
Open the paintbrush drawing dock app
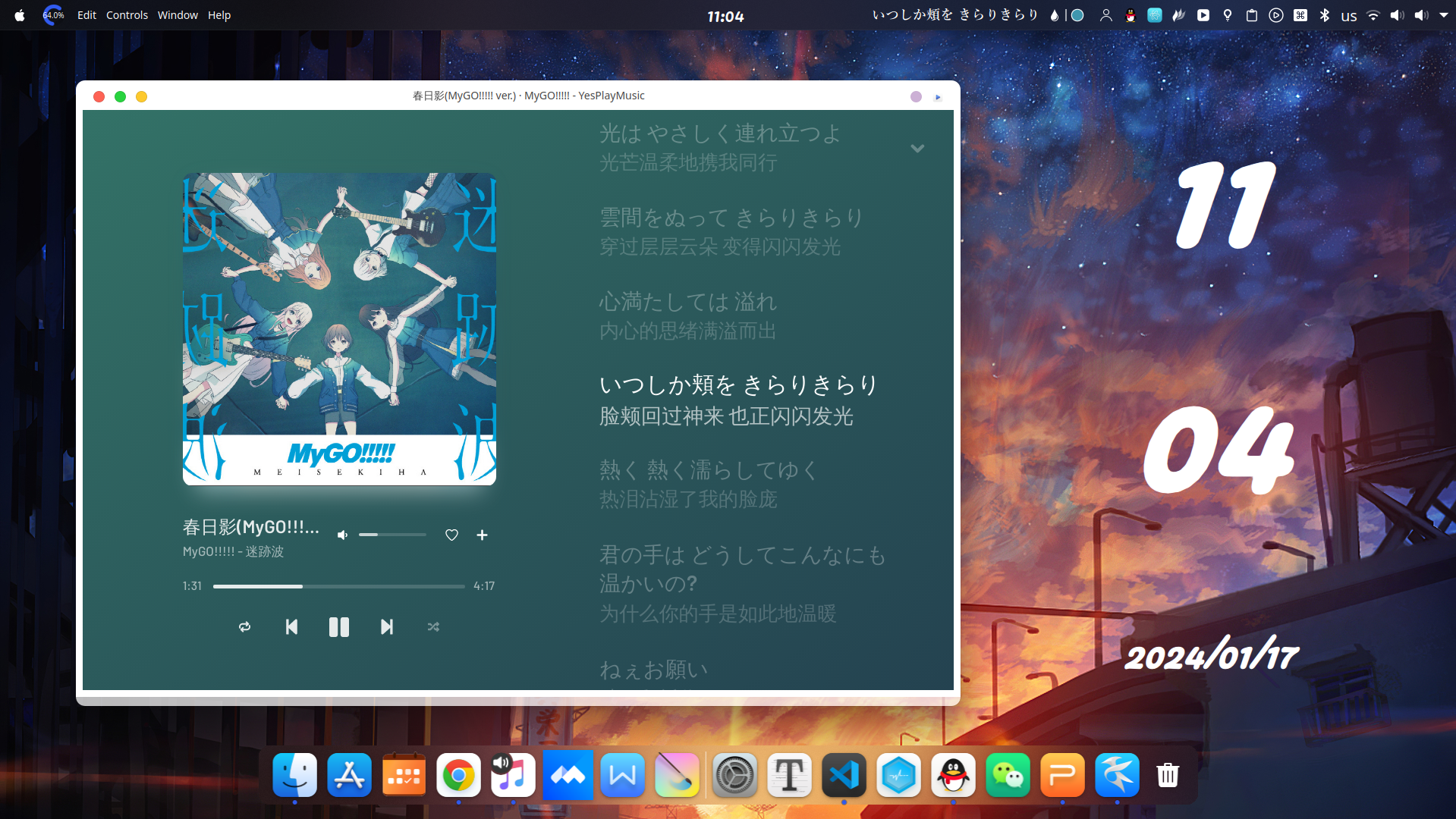(x=677, y=775)
